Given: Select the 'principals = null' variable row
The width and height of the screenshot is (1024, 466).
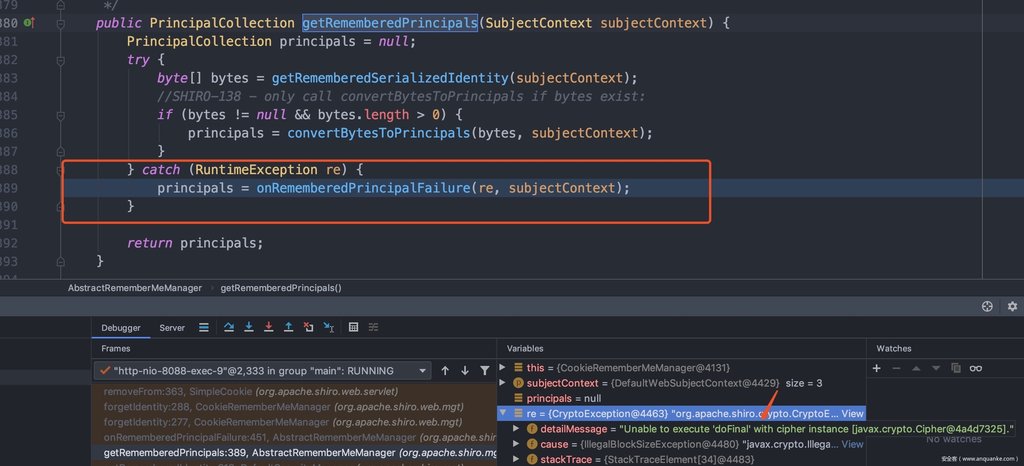Looking at the screenshot, I should tap(682, 398).
